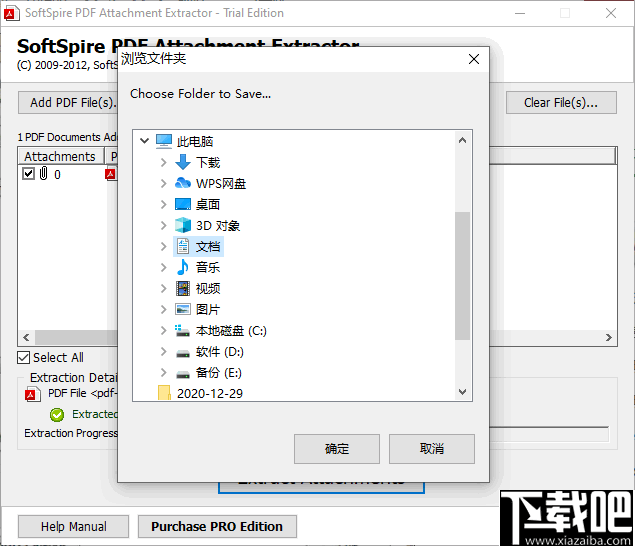Expand the 备份 (E:) drive node

[163, 372]
